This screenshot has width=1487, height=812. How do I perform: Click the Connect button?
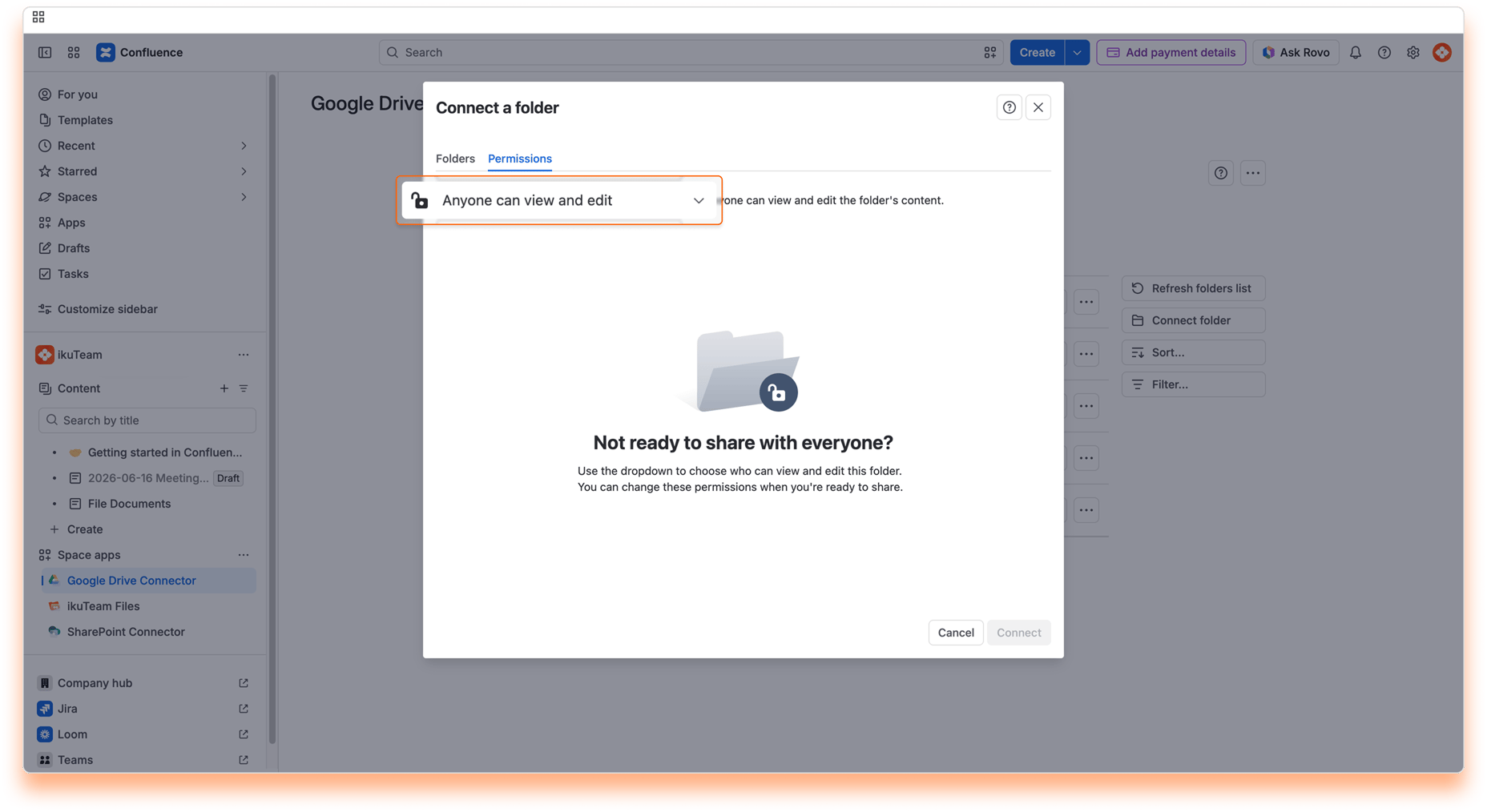tap(1018, 633)
